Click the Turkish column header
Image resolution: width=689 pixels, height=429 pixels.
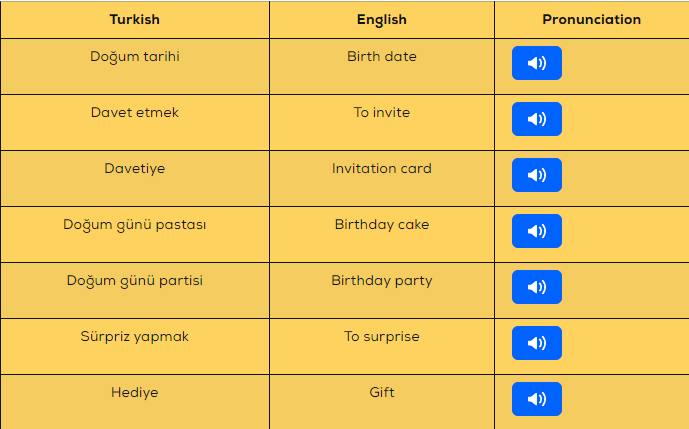pos(134,19)
